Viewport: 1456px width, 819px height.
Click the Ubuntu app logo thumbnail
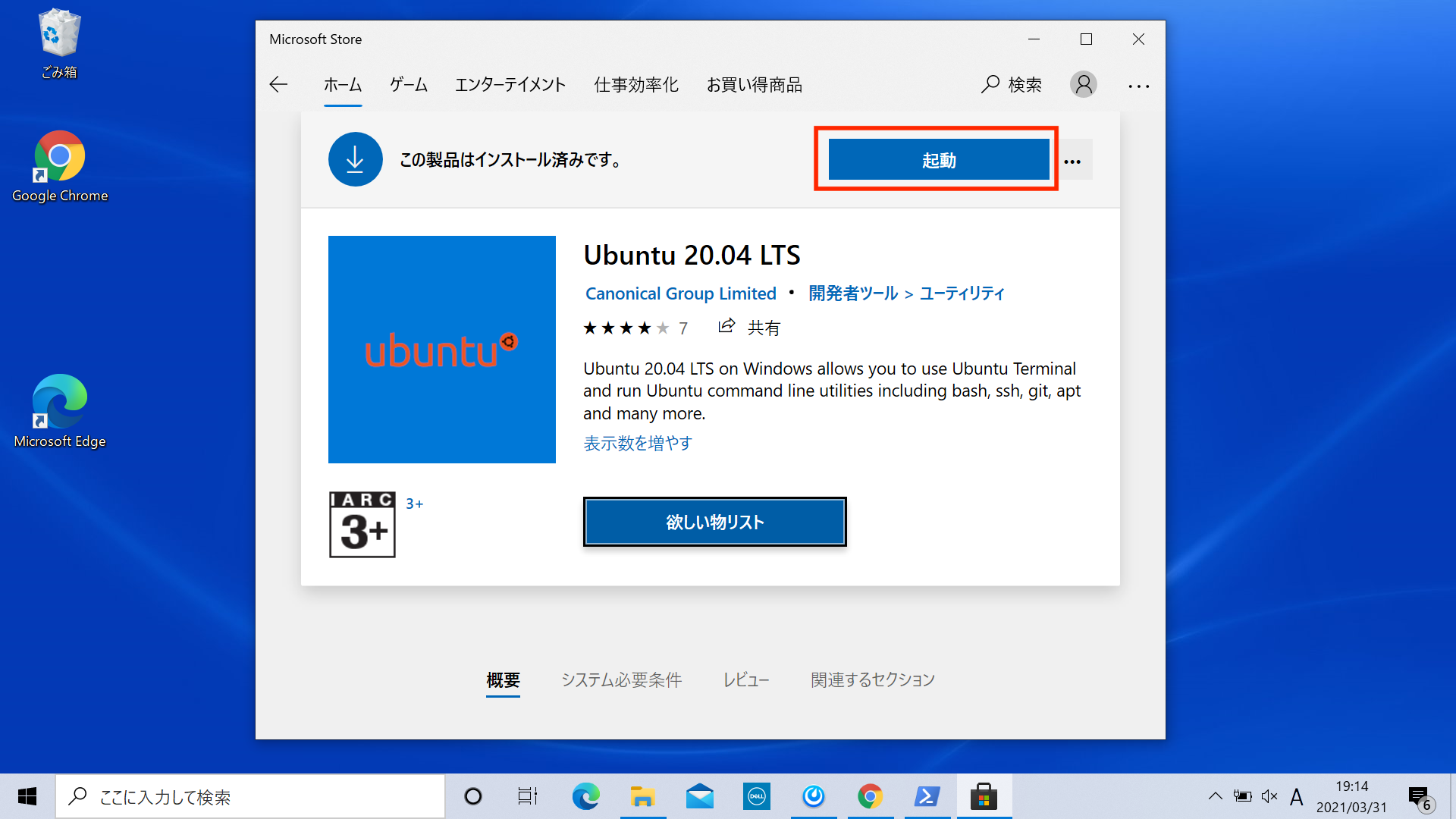coord(442,350)
